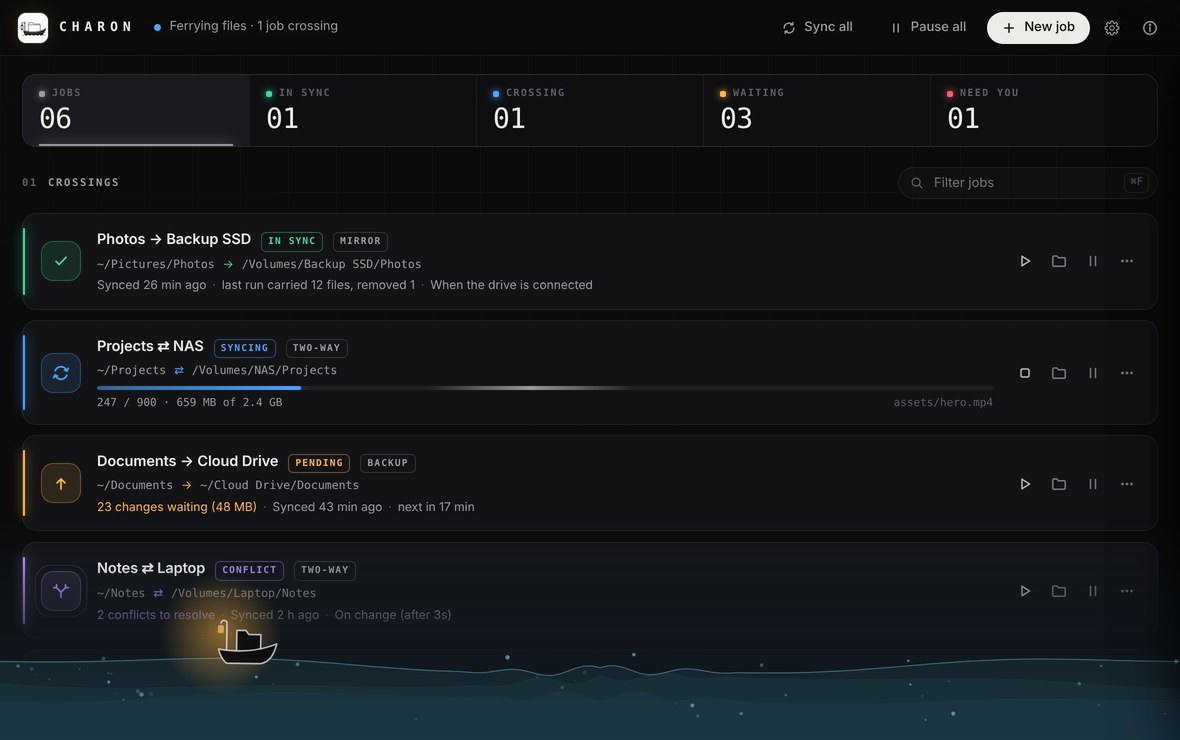Click 'next in 17 min' schedule text
The width and height of the screenshot is (1180, 740).
tap(436, 507)
